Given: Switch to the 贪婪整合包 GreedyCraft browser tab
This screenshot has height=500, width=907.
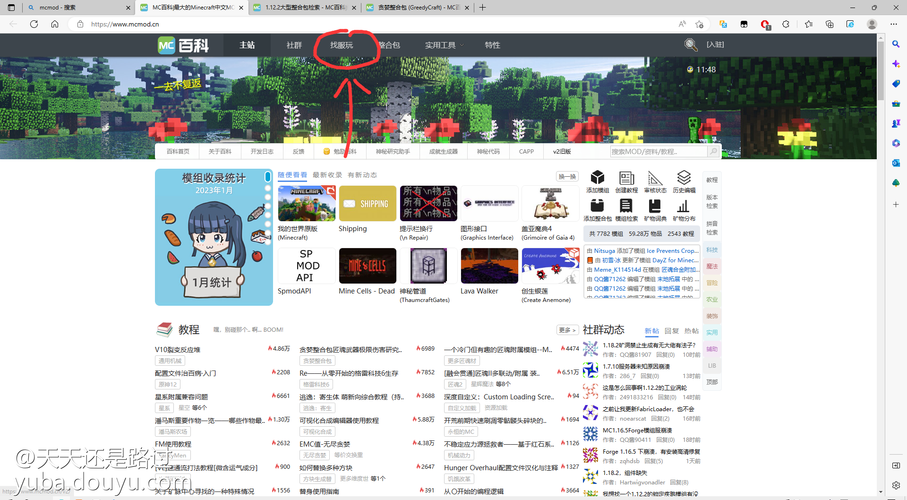Looking at the screenshot, I should pos(416,8).
